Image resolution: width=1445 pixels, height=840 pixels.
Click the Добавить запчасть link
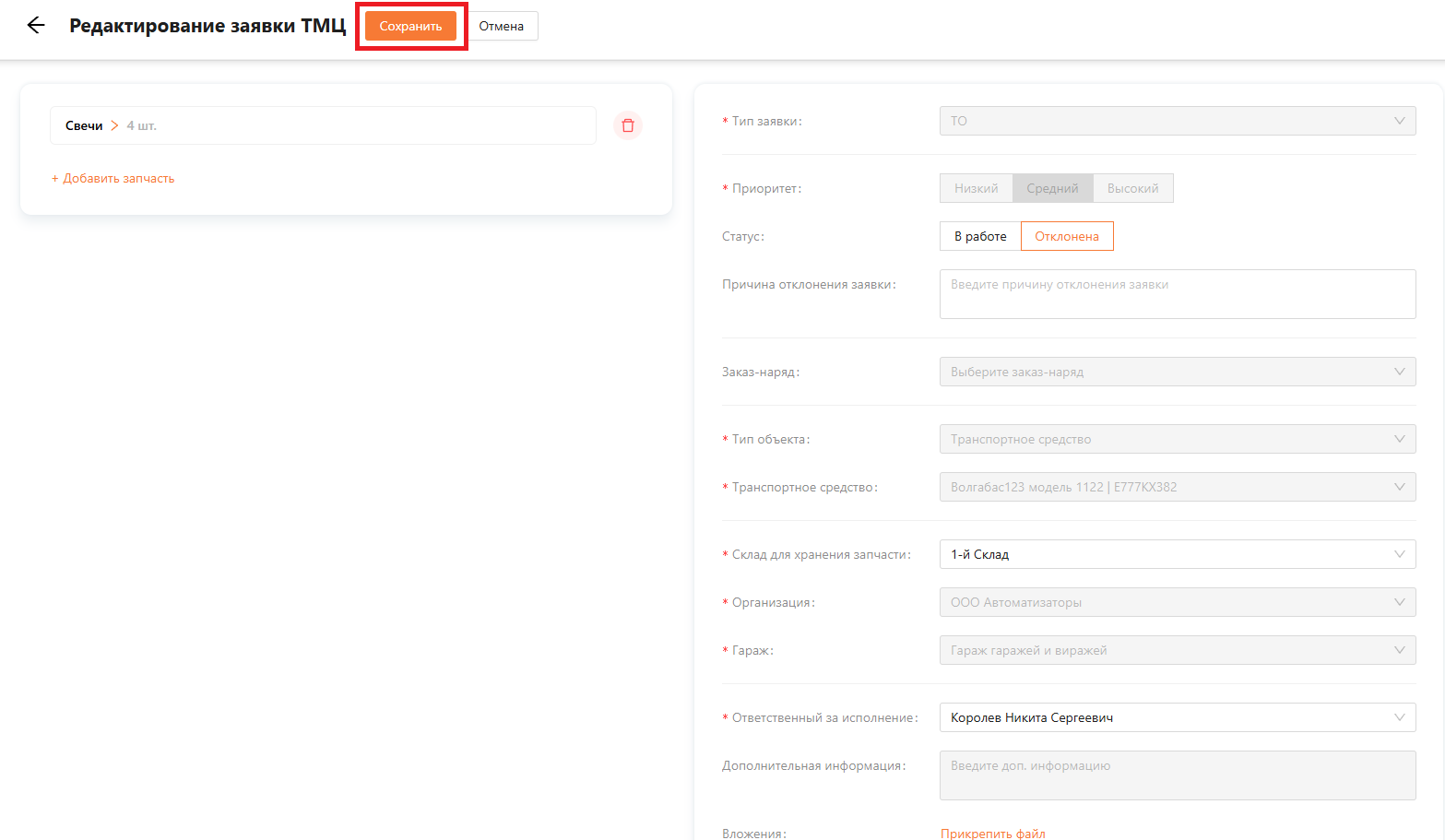(113, 179)
